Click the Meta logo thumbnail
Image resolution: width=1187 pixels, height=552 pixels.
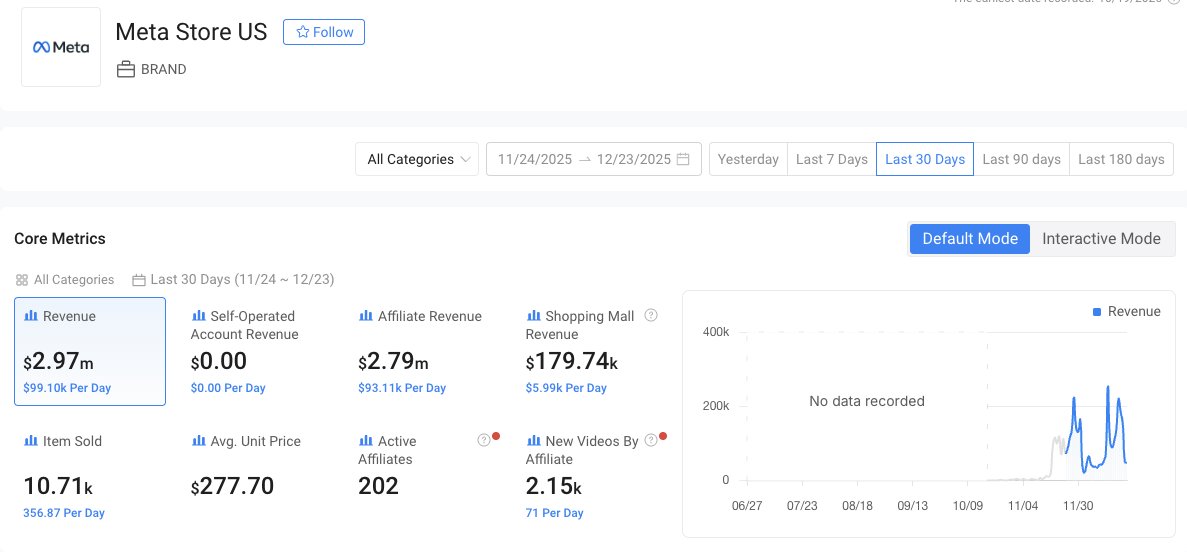click(x=61, y=47)
